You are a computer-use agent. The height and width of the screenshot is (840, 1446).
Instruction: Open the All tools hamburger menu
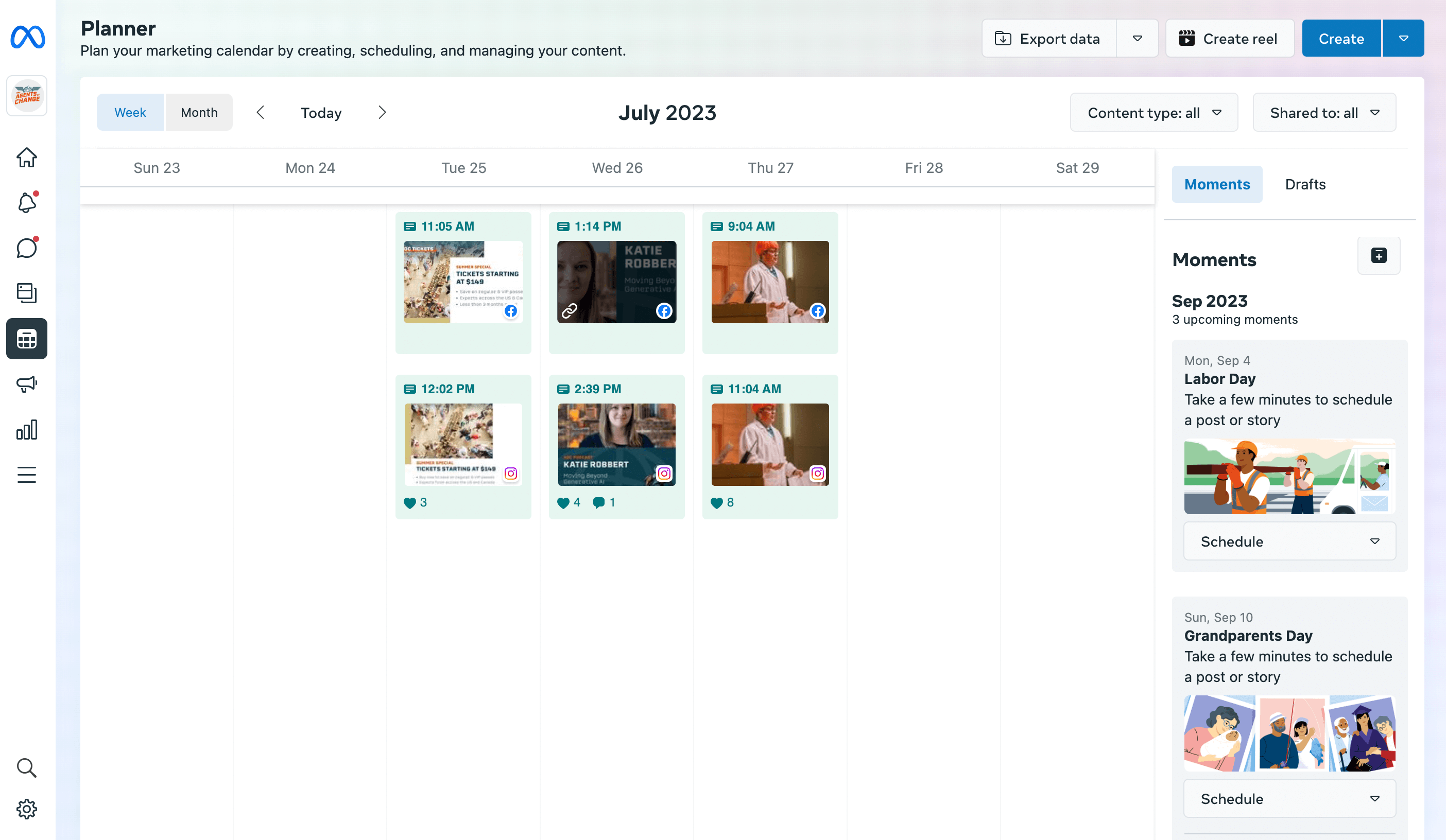tap(26, 474)
